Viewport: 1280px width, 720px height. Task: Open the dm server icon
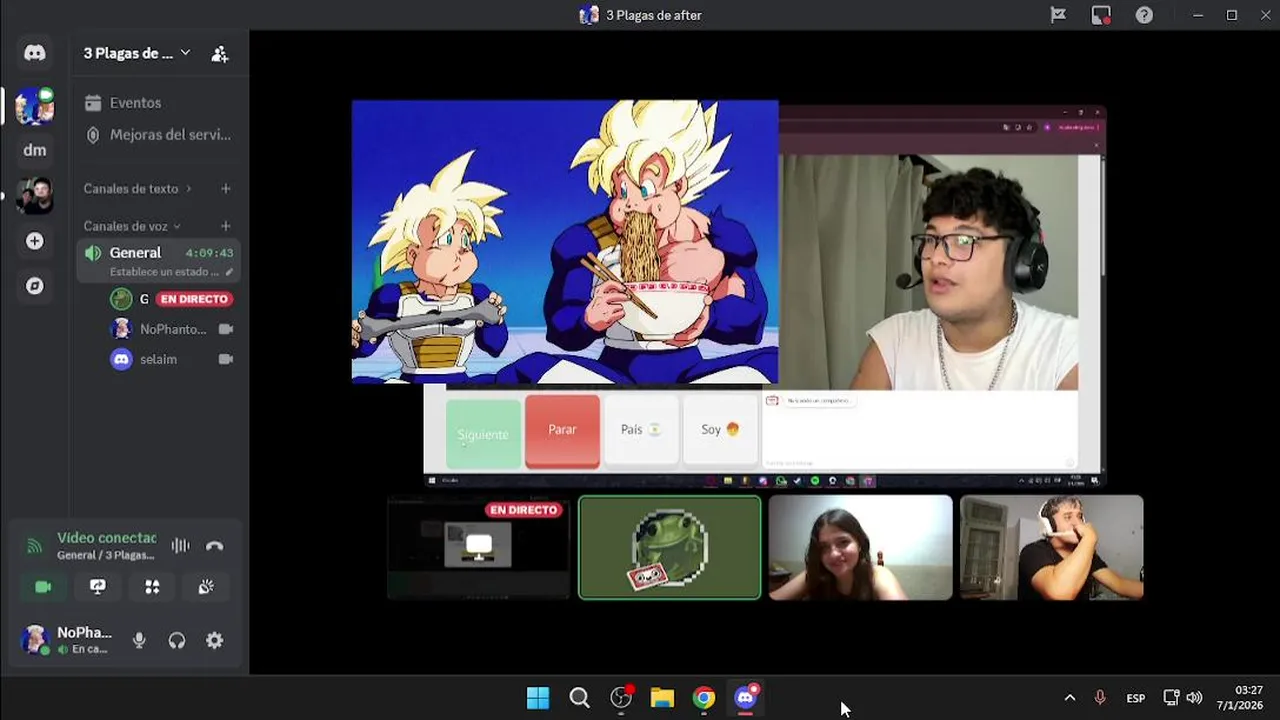[x=35, y=150]
